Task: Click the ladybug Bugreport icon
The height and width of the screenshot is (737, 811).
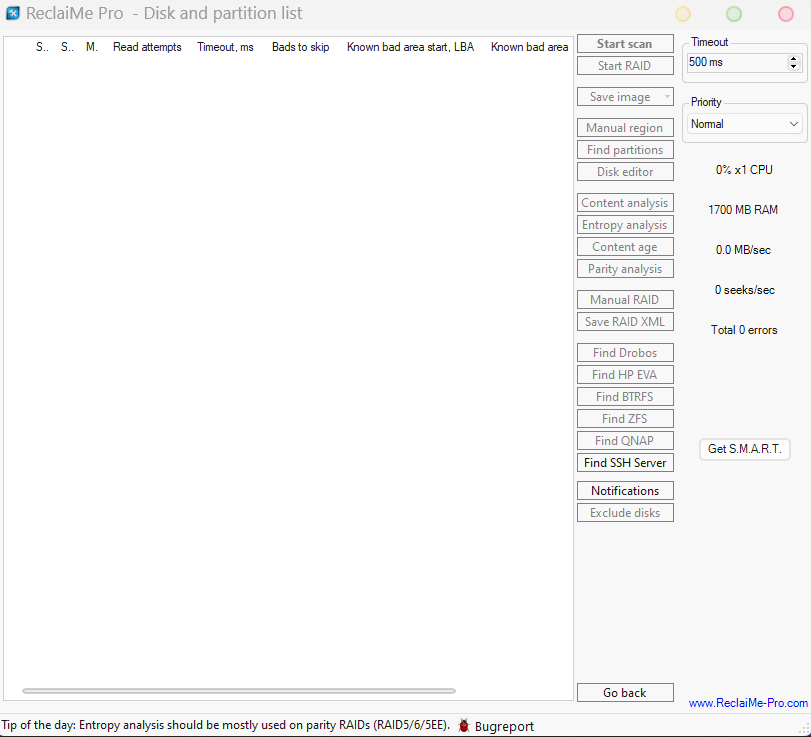Action: point(463,726)
